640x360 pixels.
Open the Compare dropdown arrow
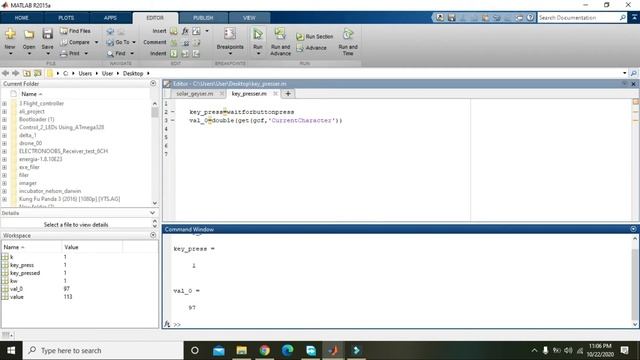tap(96, 42)
